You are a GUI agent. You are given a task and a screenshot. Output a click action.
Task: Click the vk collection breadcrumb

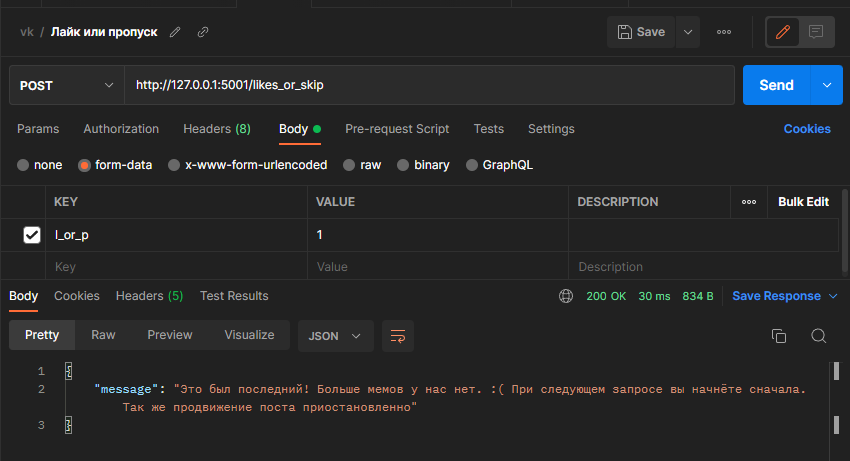pyautogui.click(x=27, y=32)
